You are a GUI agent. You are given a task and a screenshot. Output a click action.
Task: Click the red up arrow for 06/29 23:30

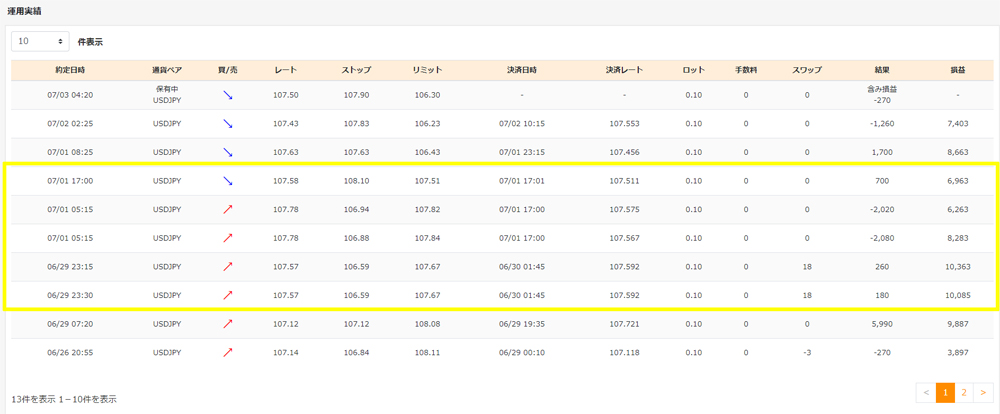coord(228,296)
